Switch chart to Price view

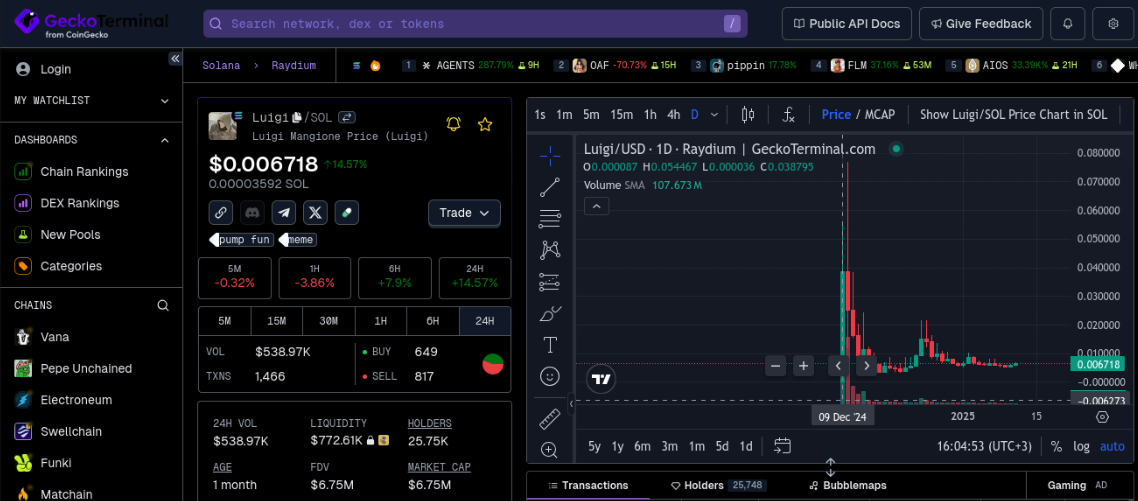(836, 114)
